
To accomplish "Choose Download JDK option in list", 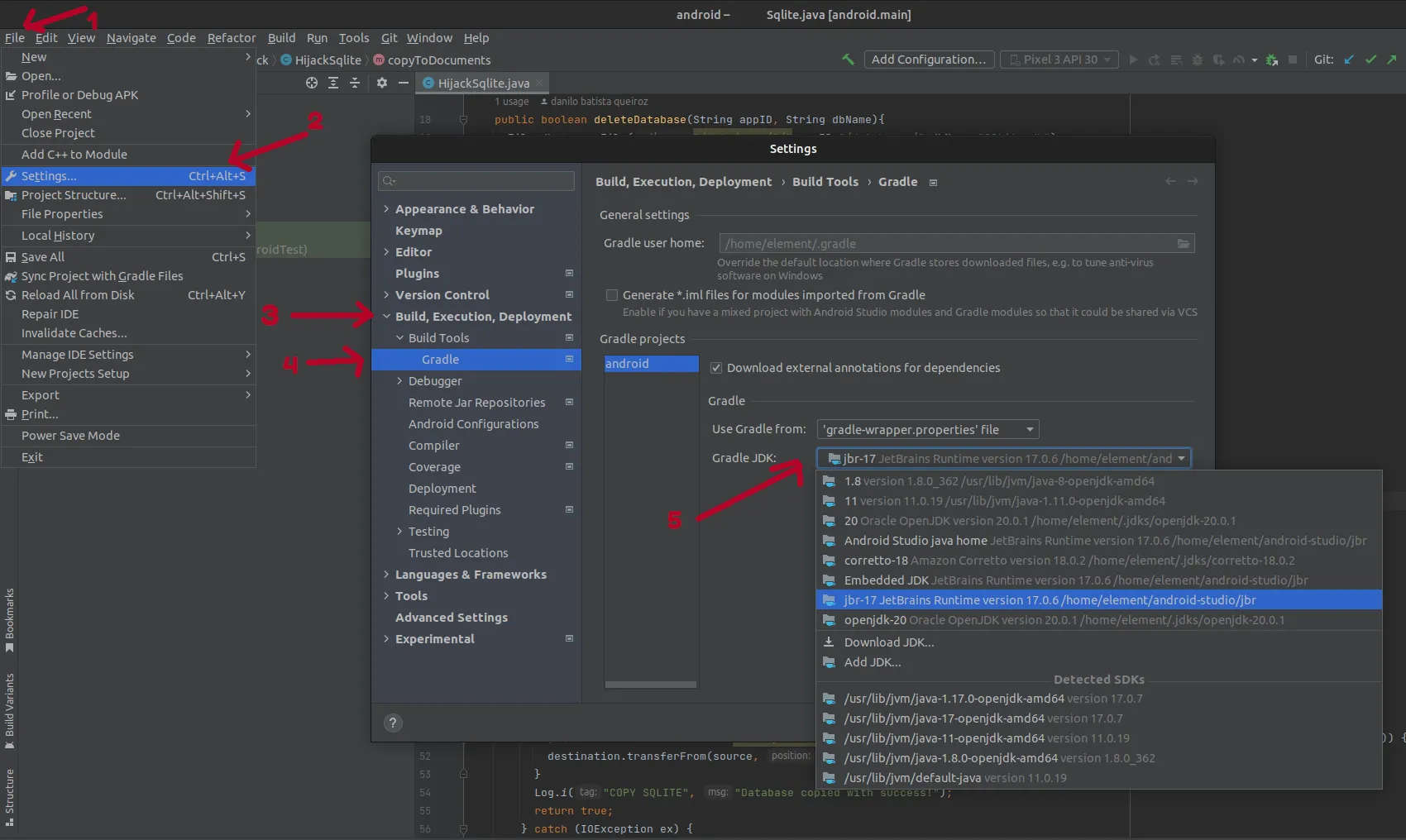I will (x=889, y=642).
